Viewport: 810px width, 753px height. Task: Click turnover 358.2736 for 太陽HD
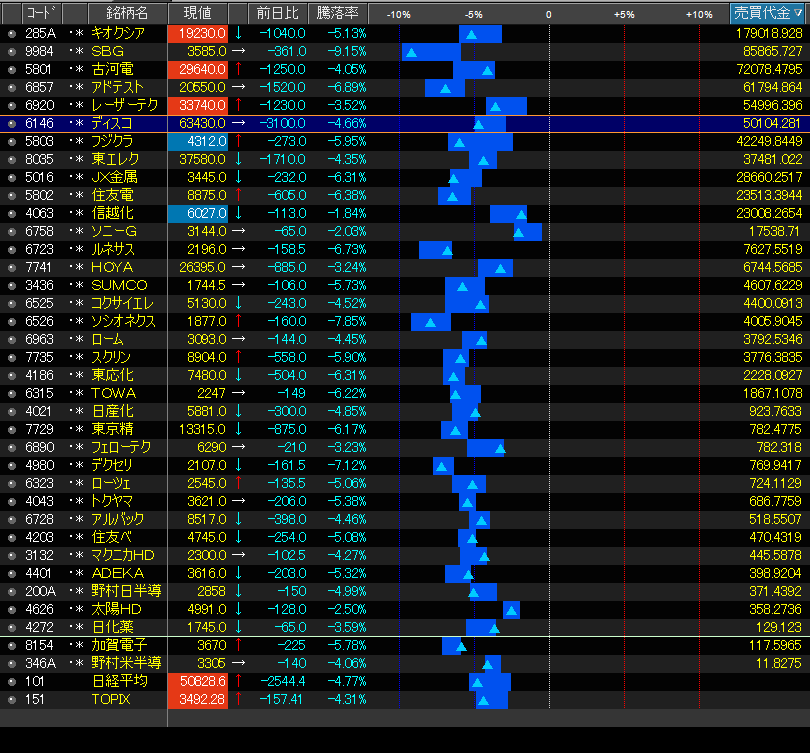776,609
